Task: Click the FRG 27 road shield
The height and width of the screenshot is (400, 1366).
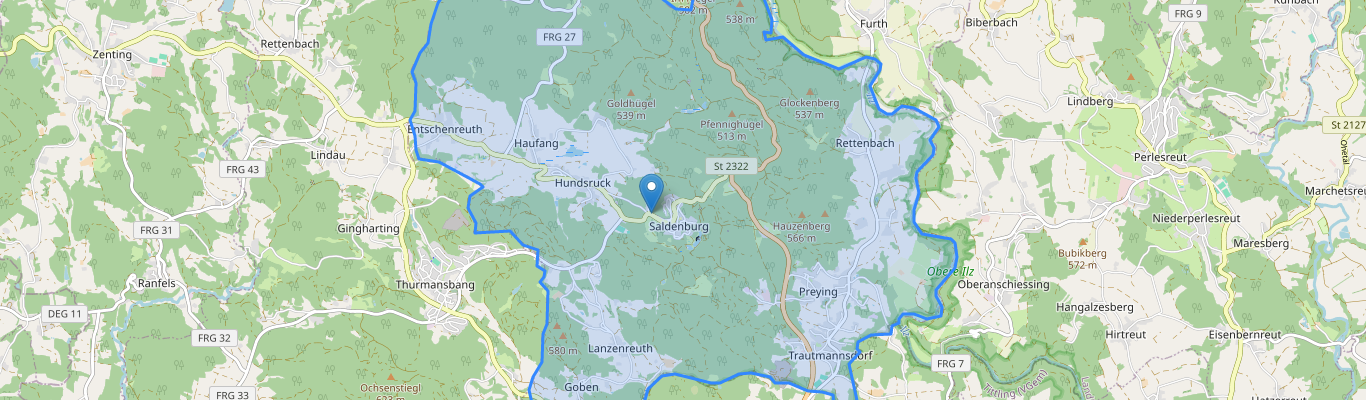Action: pyautogui.click(x=558, y=37)
